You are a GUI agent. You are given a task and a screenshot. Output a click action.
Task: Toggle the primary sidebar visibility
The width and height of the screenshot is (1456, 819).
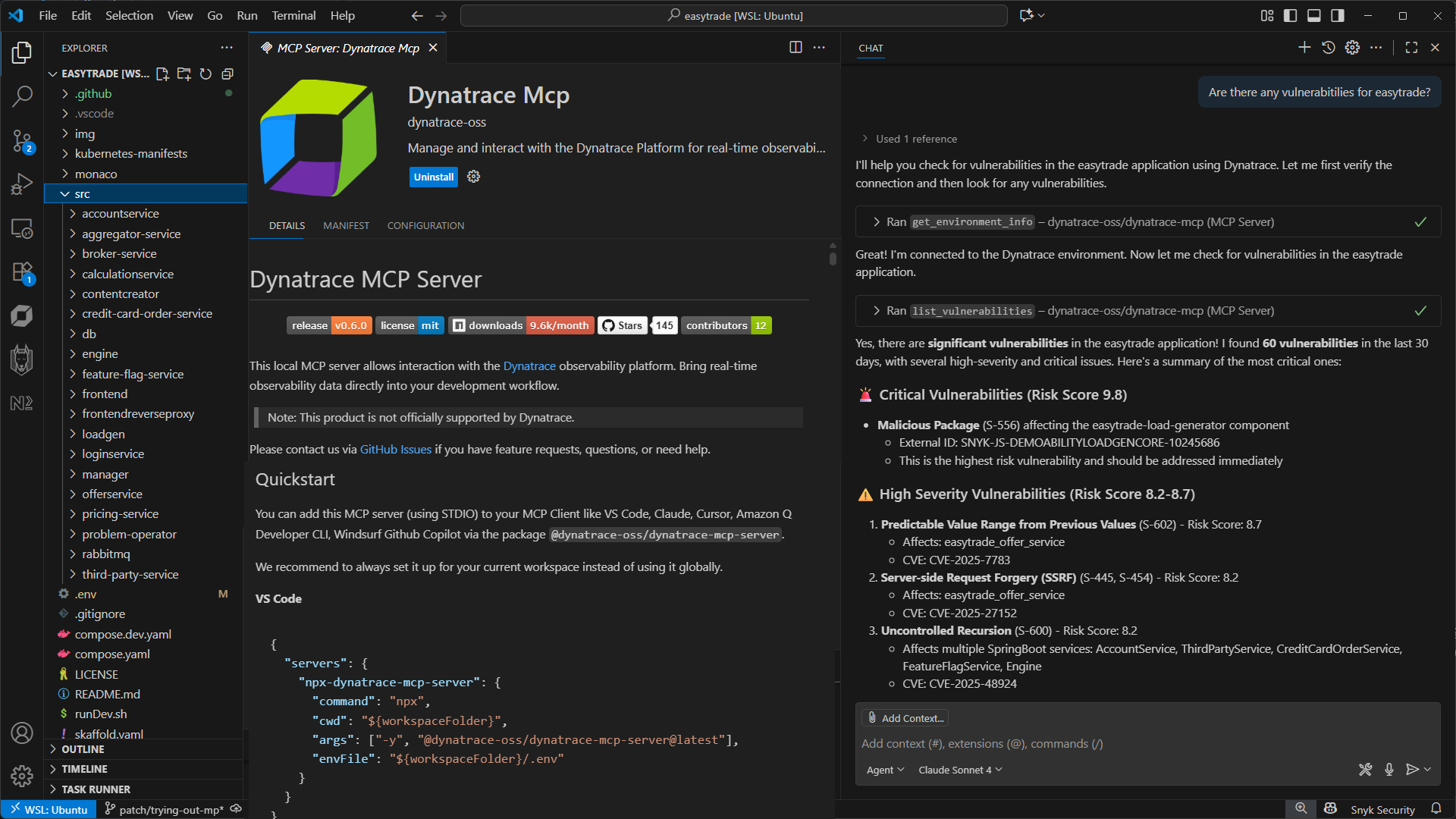(x=1290, y=15)
